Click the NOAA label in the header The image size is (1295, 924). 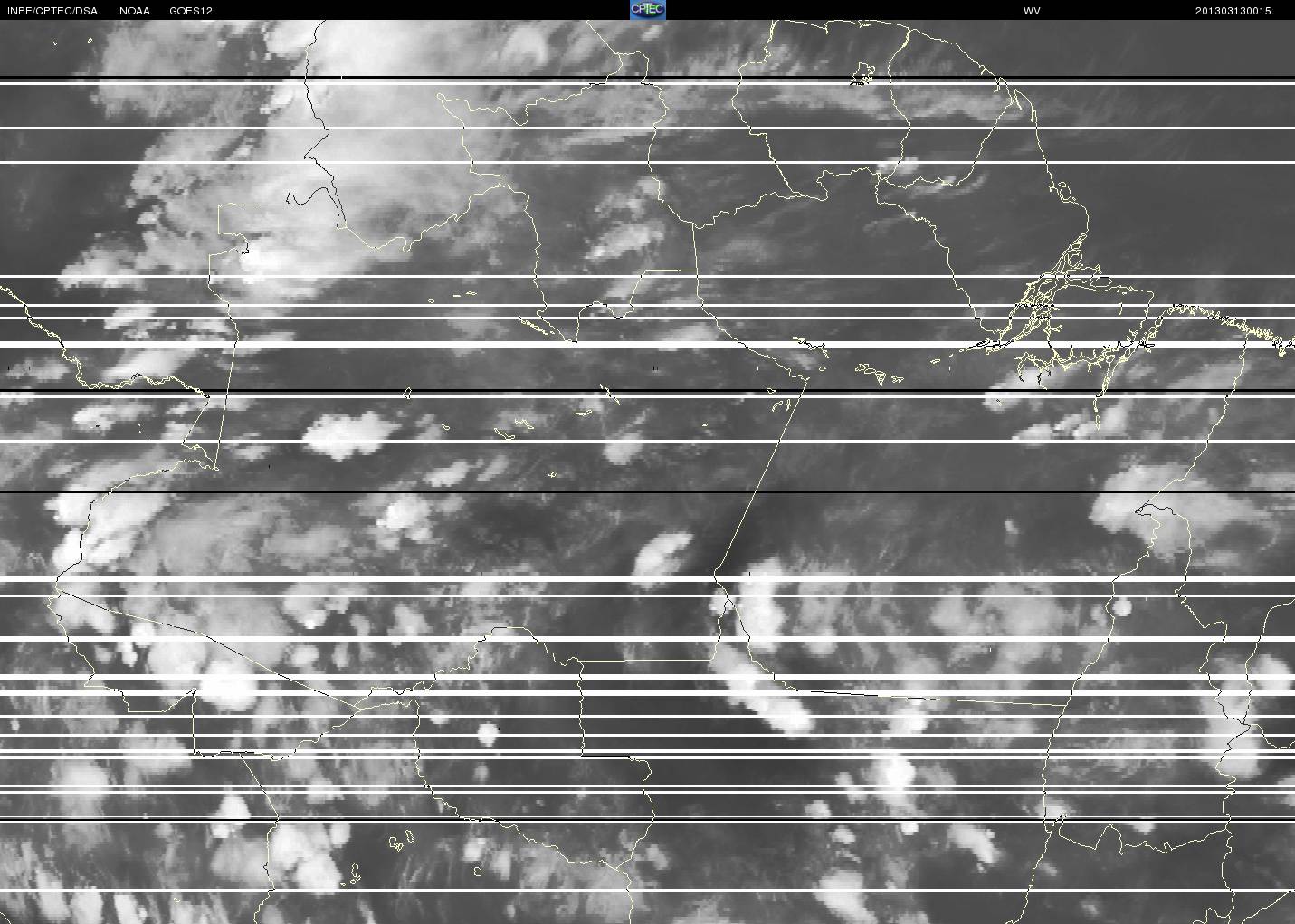(135, 11)
